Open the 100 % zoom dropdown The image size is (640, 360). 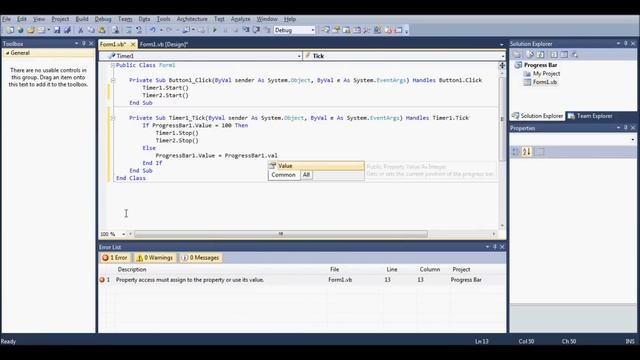click(123, 234)
